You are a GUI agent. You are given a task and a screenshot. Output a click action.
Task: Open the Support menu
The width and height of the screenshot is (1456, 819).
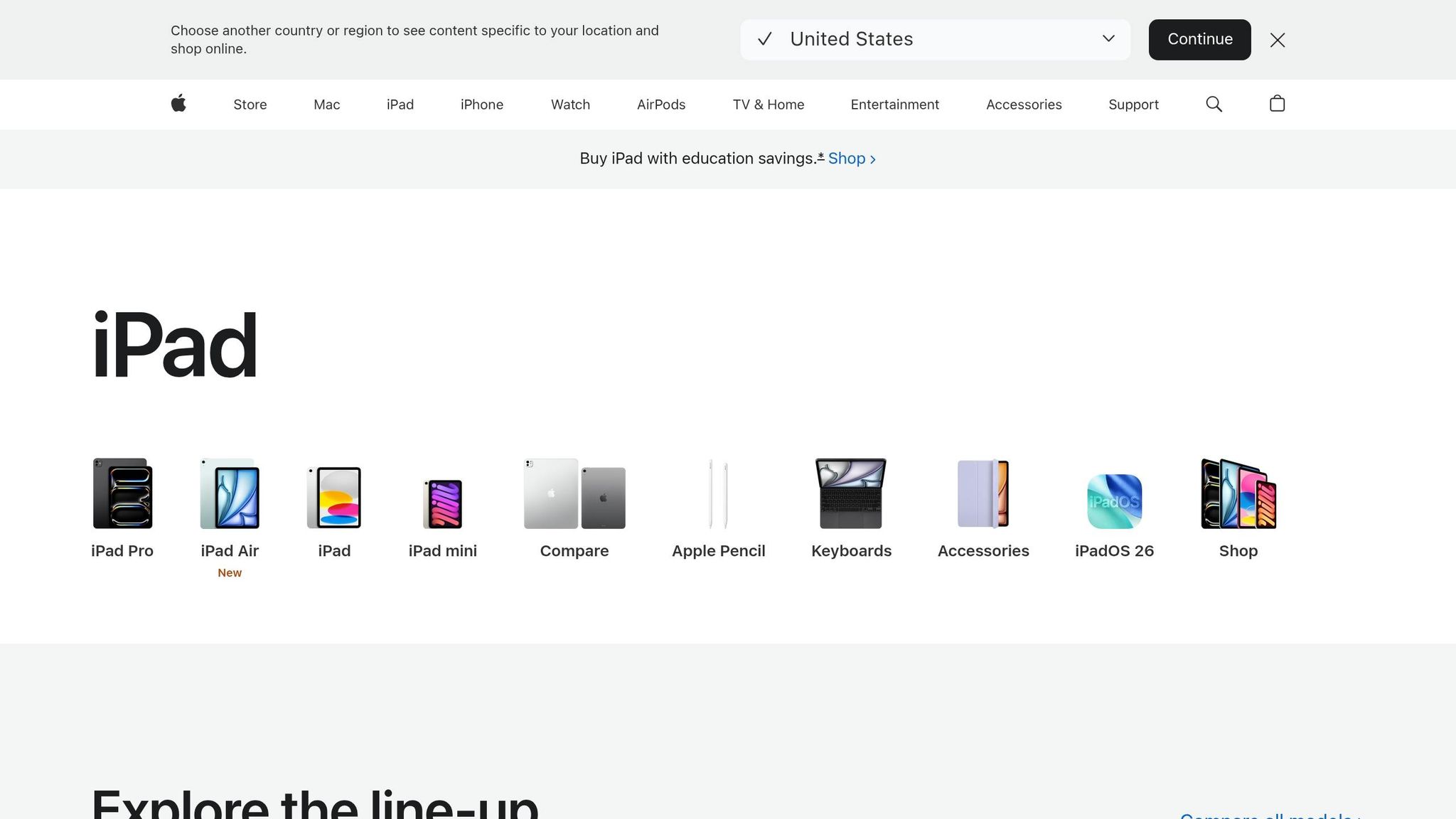tap(1133, 105)
